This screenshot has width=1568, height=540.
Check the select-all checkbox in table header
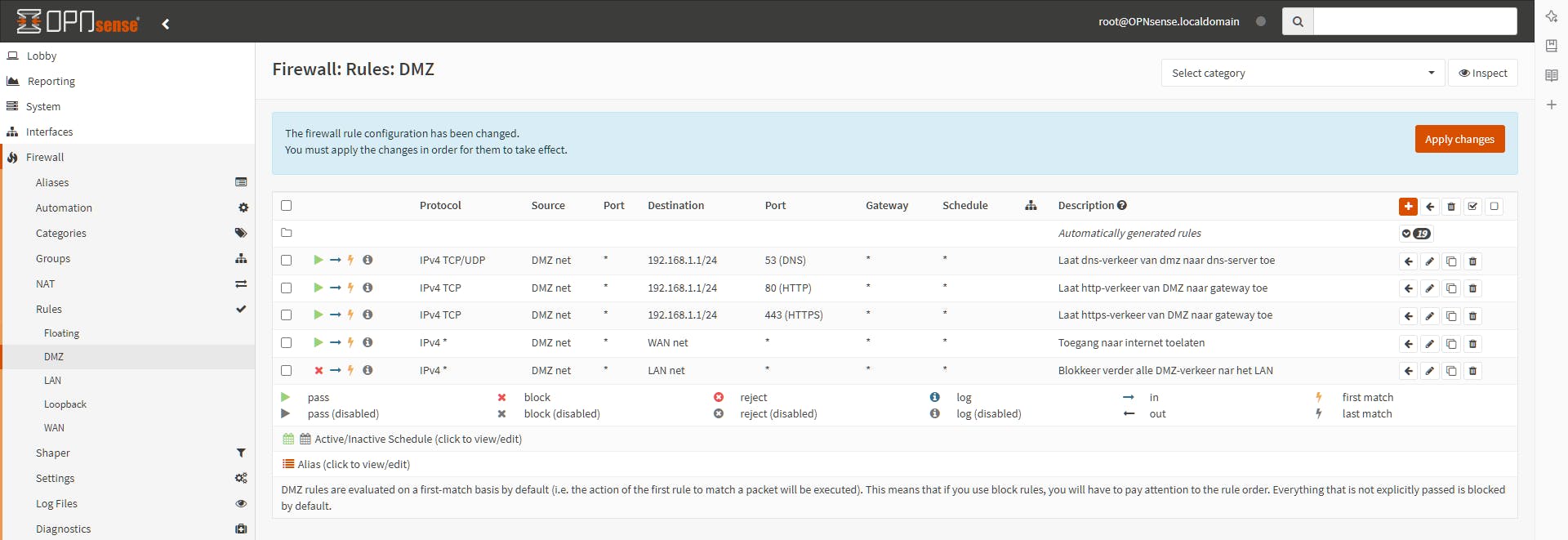[x=286, y=205]
